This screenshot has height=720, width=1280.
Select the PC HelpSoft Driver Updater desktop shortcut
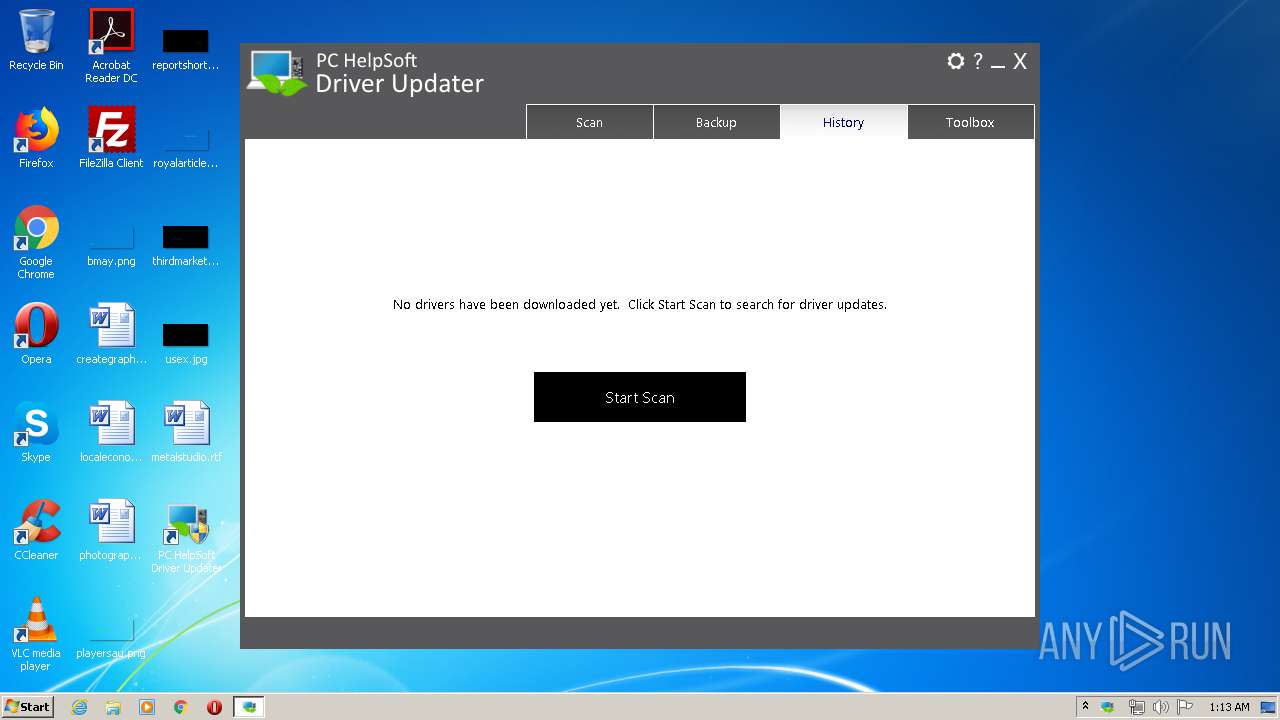click(x=186, y=538)
